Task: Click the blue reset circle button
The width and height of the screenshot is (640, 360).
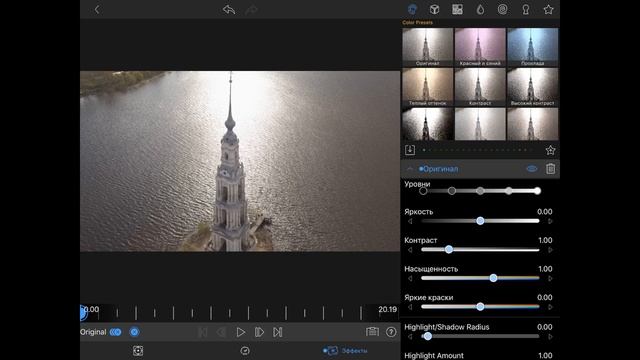Action: [134, 332]
